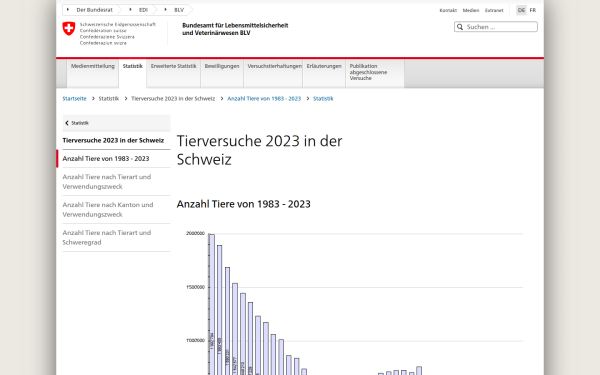Click the page heading Tierversuche 2023 in der Schweiz
This screenshot has height=375, width=600.
tap(259, 150)
